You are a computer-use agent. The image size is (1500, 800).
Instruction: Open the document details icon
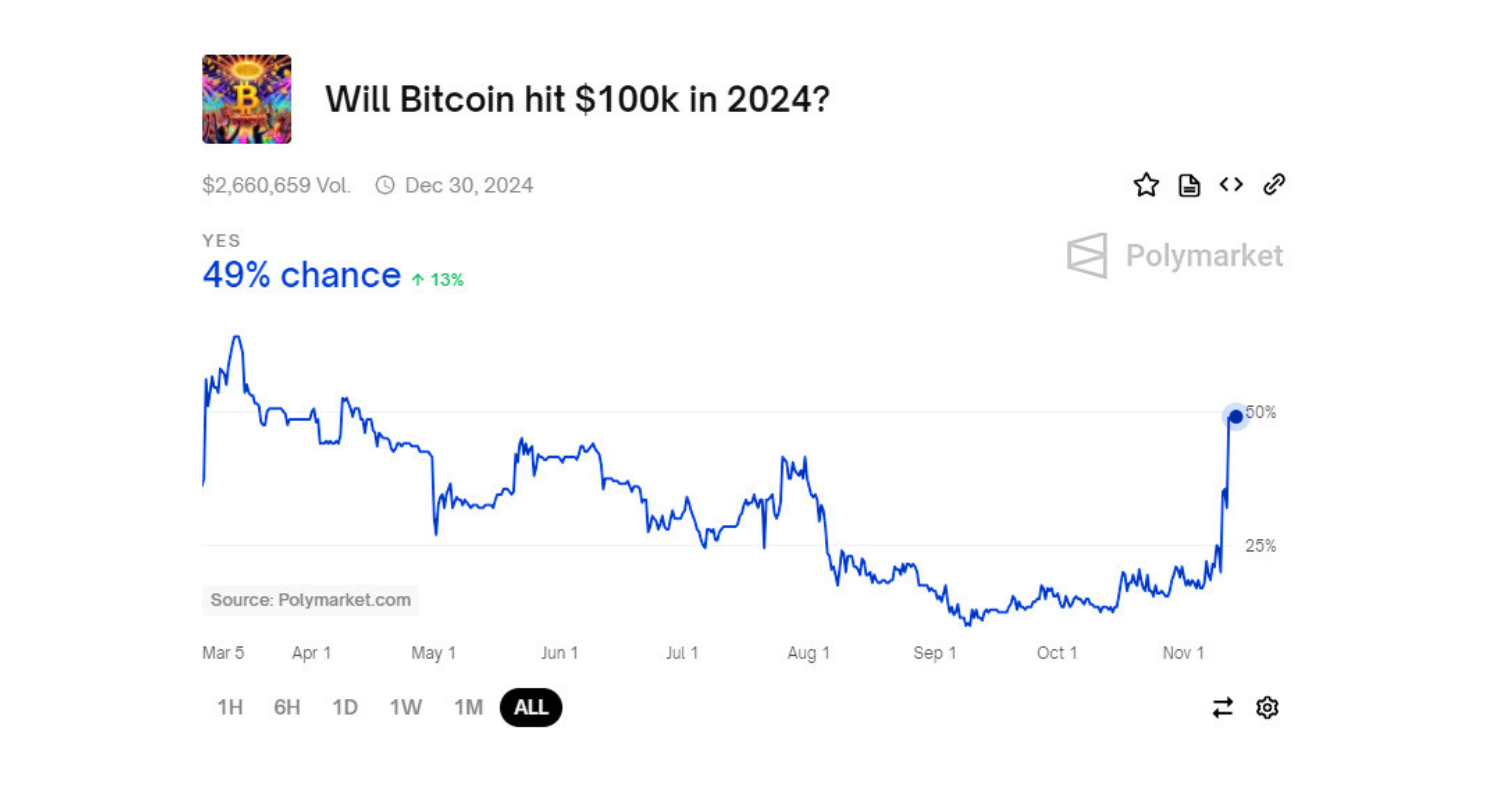[x=1189, y=185]
